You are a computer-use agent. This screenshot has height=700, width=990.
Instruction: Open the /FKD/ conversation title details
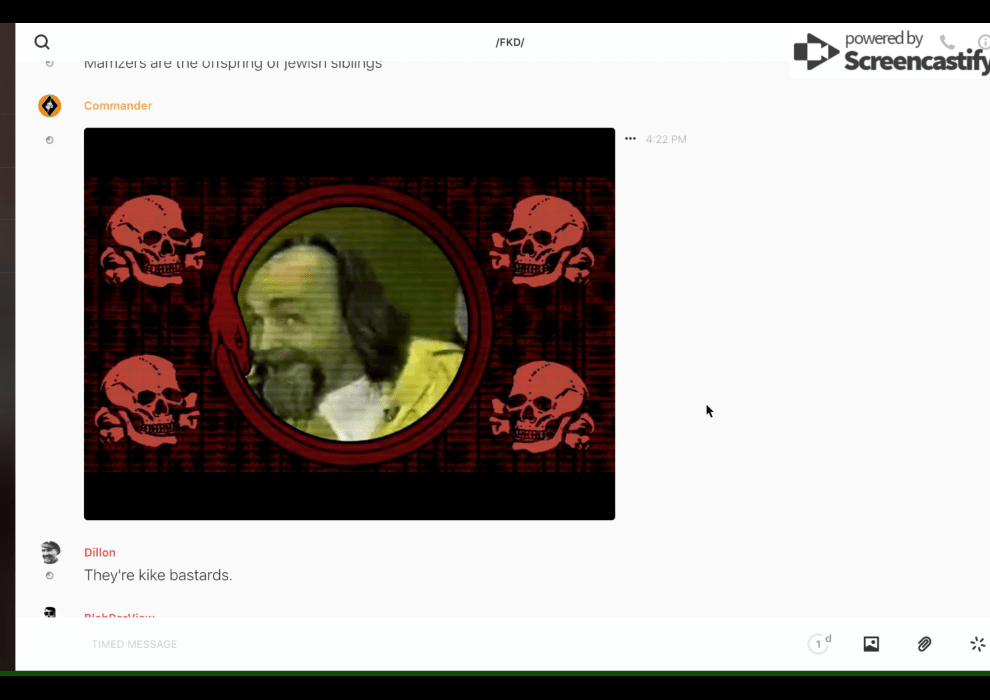[510, 42]
